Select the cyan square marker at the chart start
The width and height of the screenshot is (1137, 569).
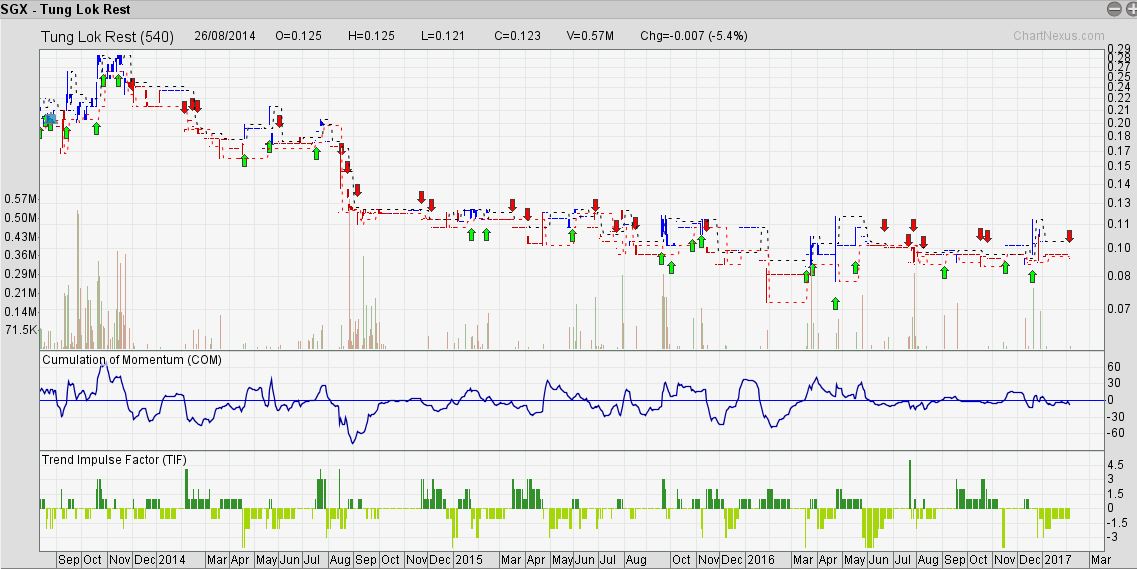50,119
